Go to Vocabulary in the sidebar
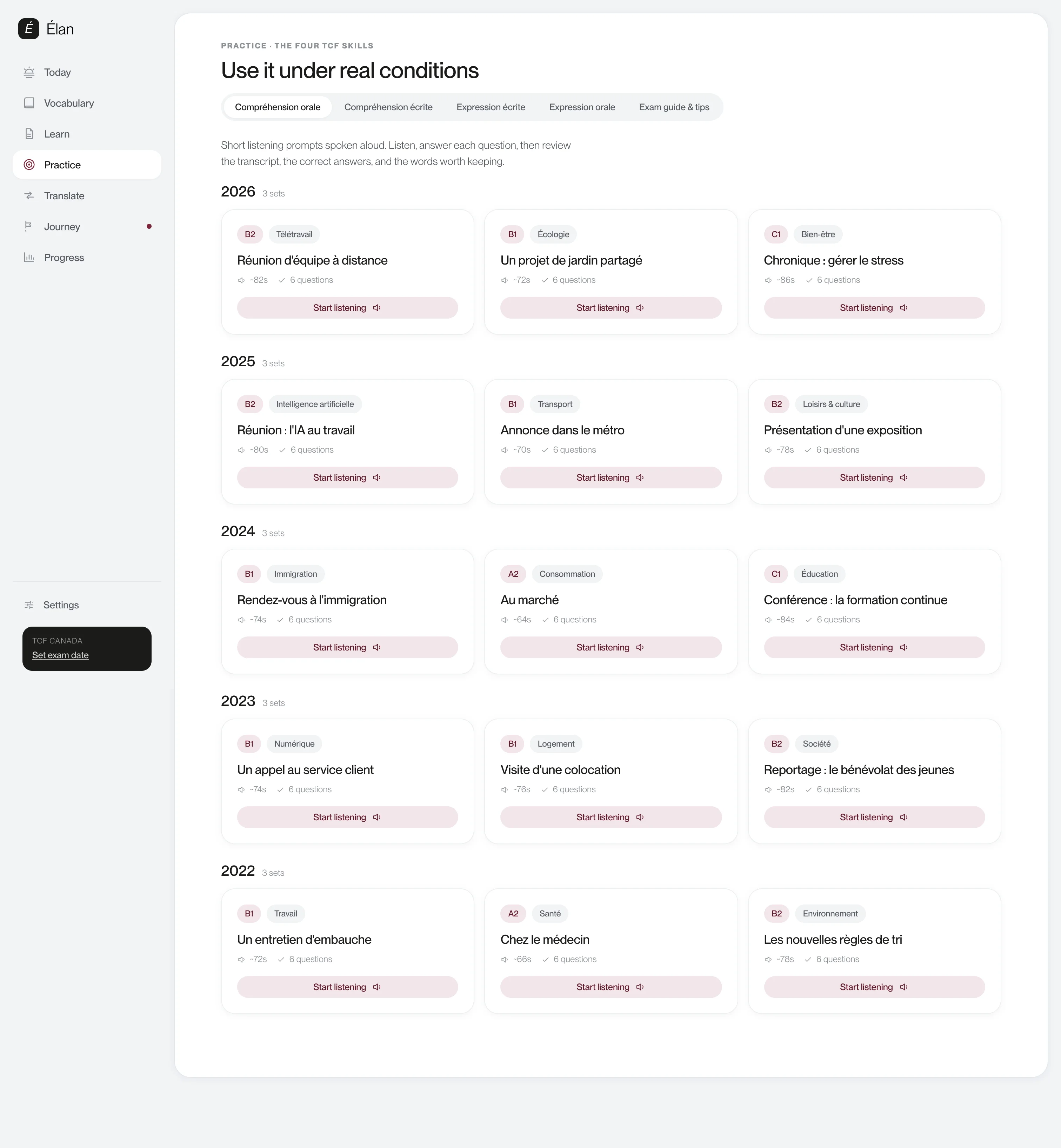The width and height of the screenshot is (1061, 1148). pos(87,103)
